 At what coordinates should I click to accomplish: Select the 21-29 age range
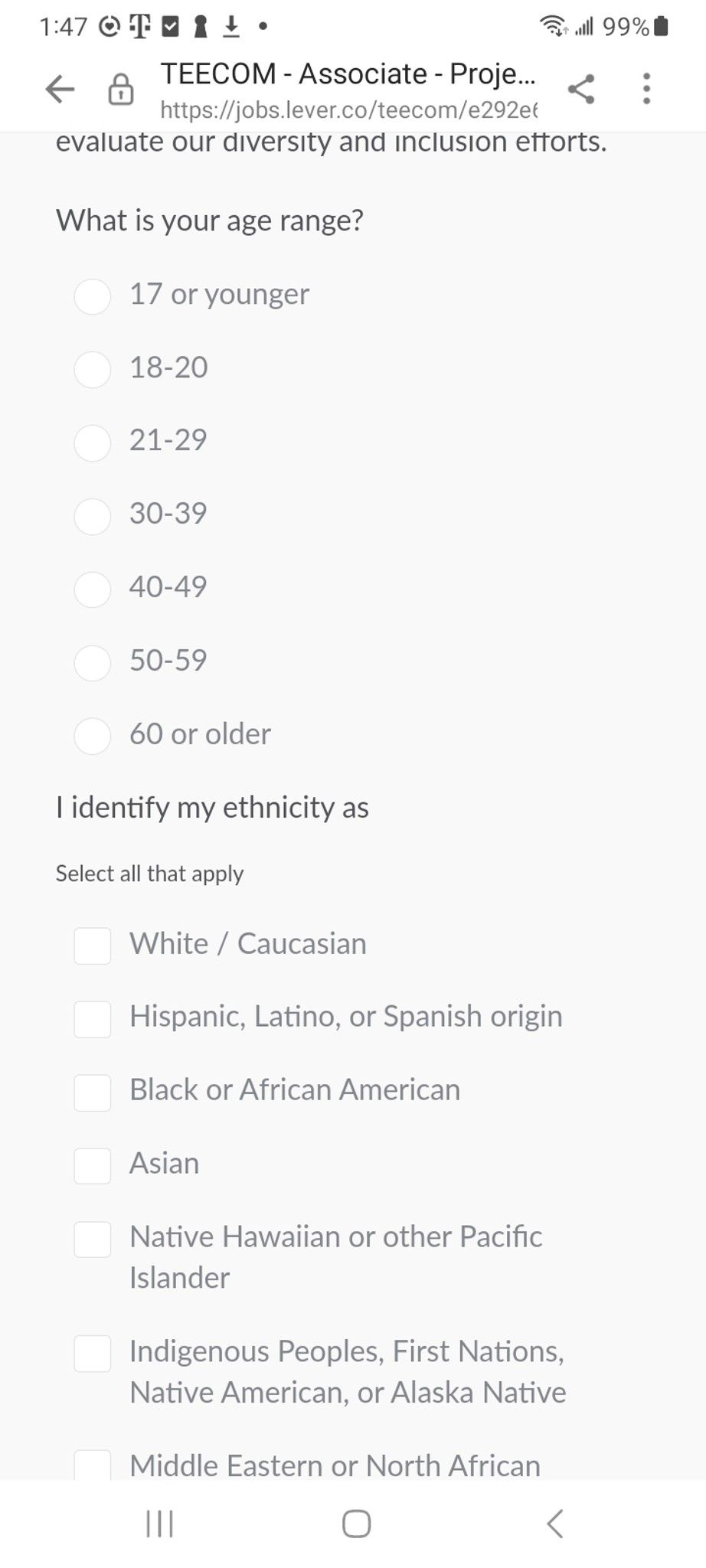(x=93, y=443)
